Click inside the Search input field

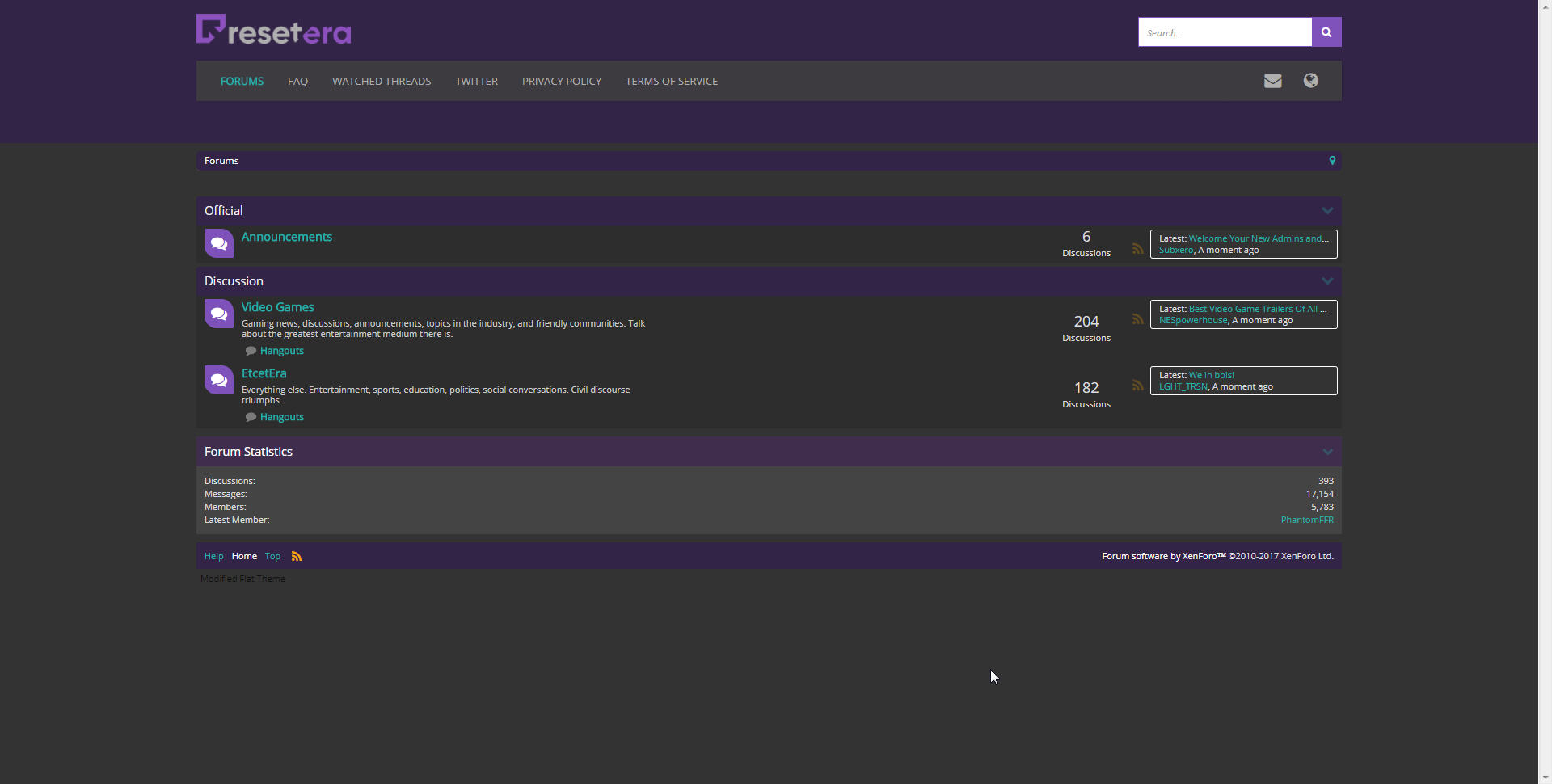pyautogui.click(x=1225, y=32)
